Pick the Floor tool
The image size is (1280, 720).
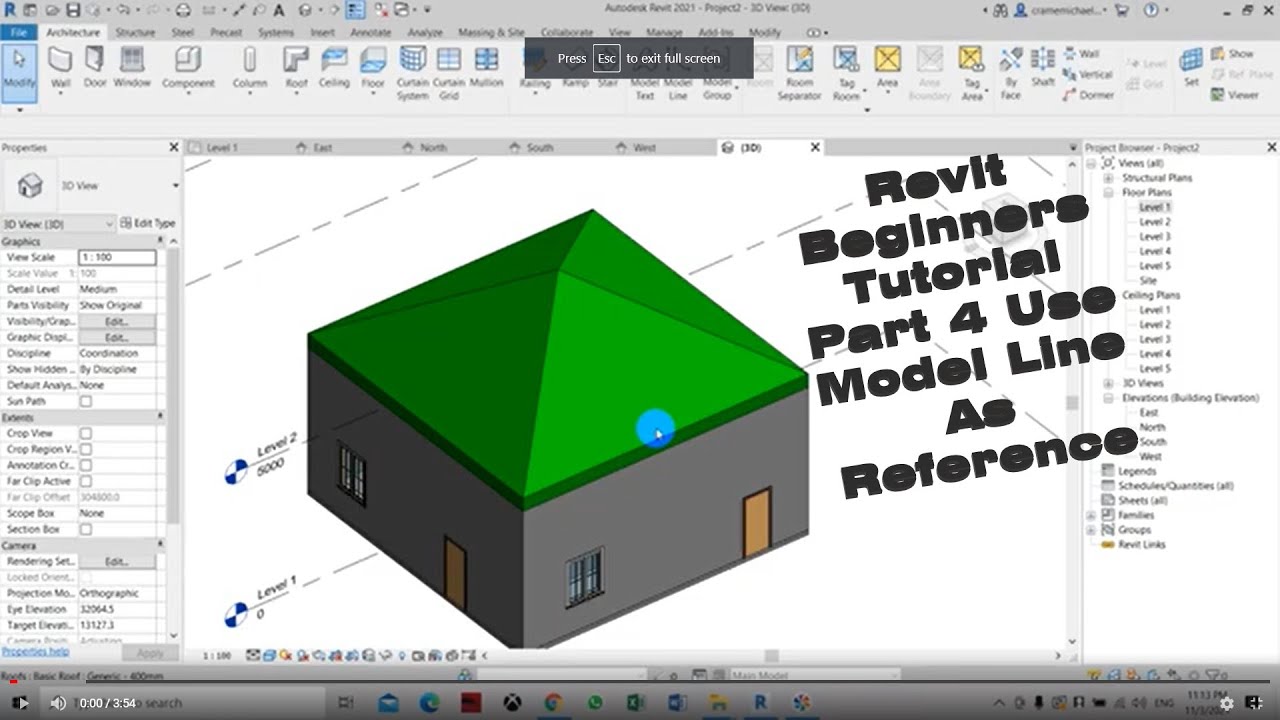(x=373, y=67)
